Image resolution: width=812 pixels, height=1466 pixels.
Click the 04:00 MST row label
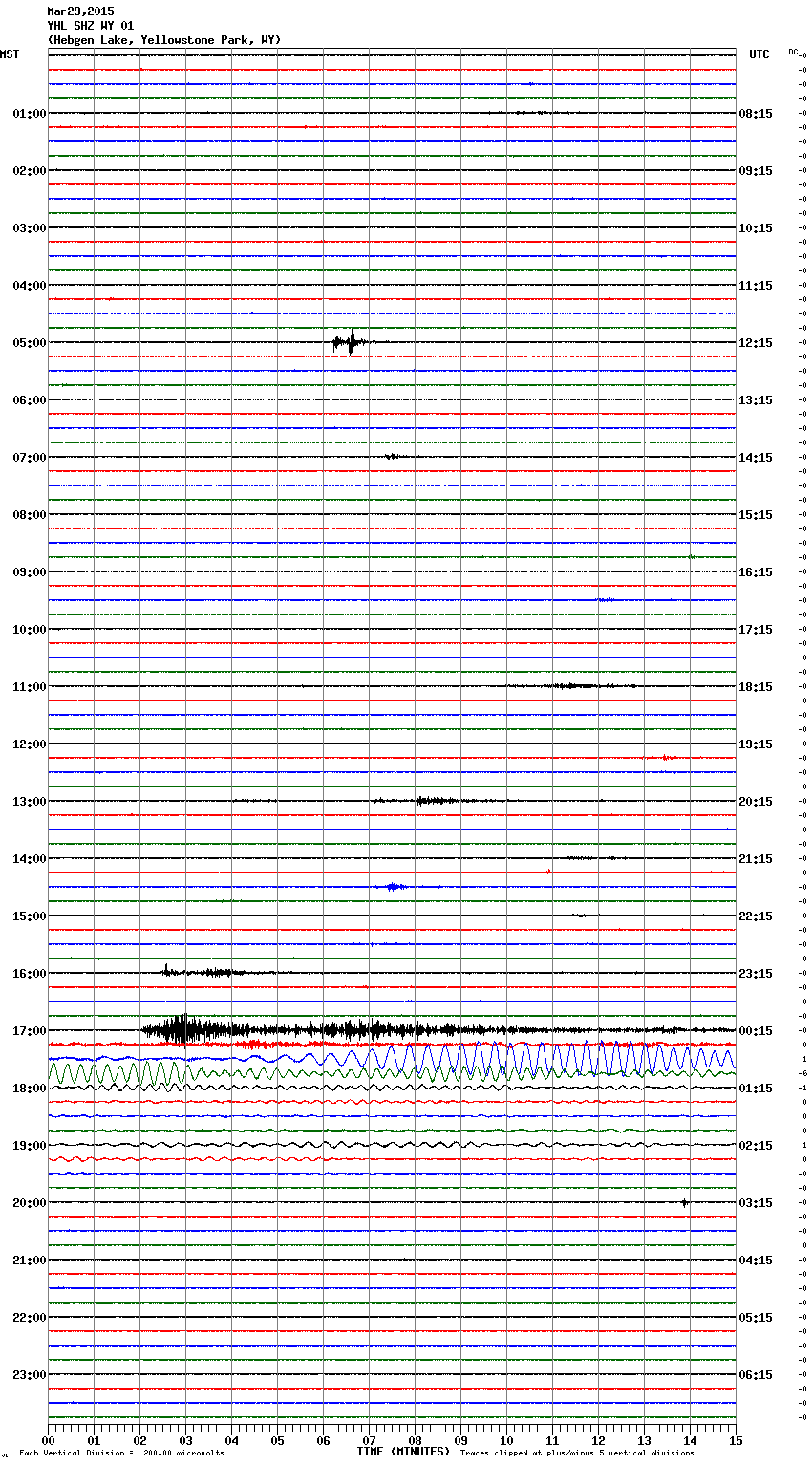(29, 286)
